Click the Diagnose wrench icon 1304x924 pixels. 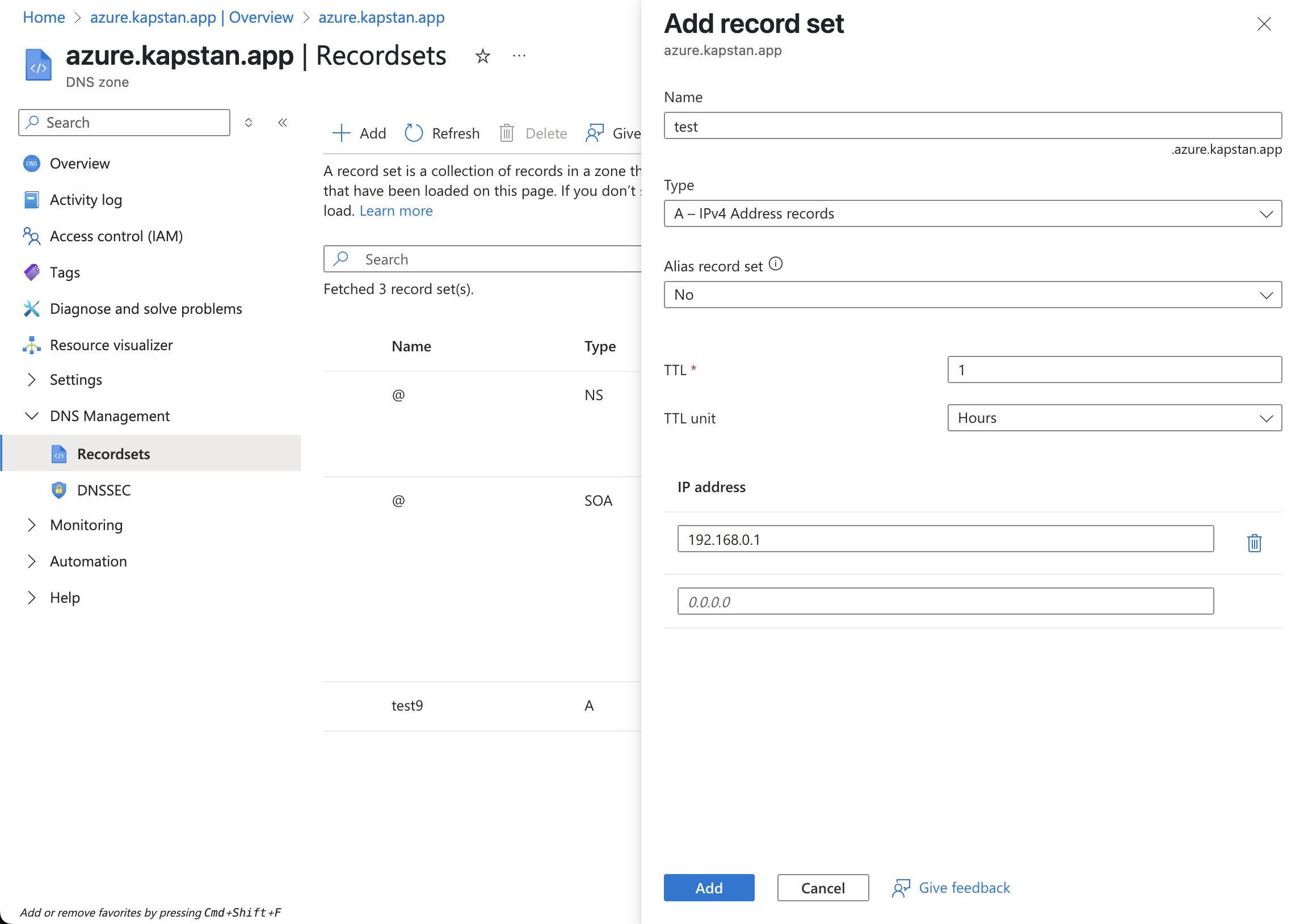(32, 309)
